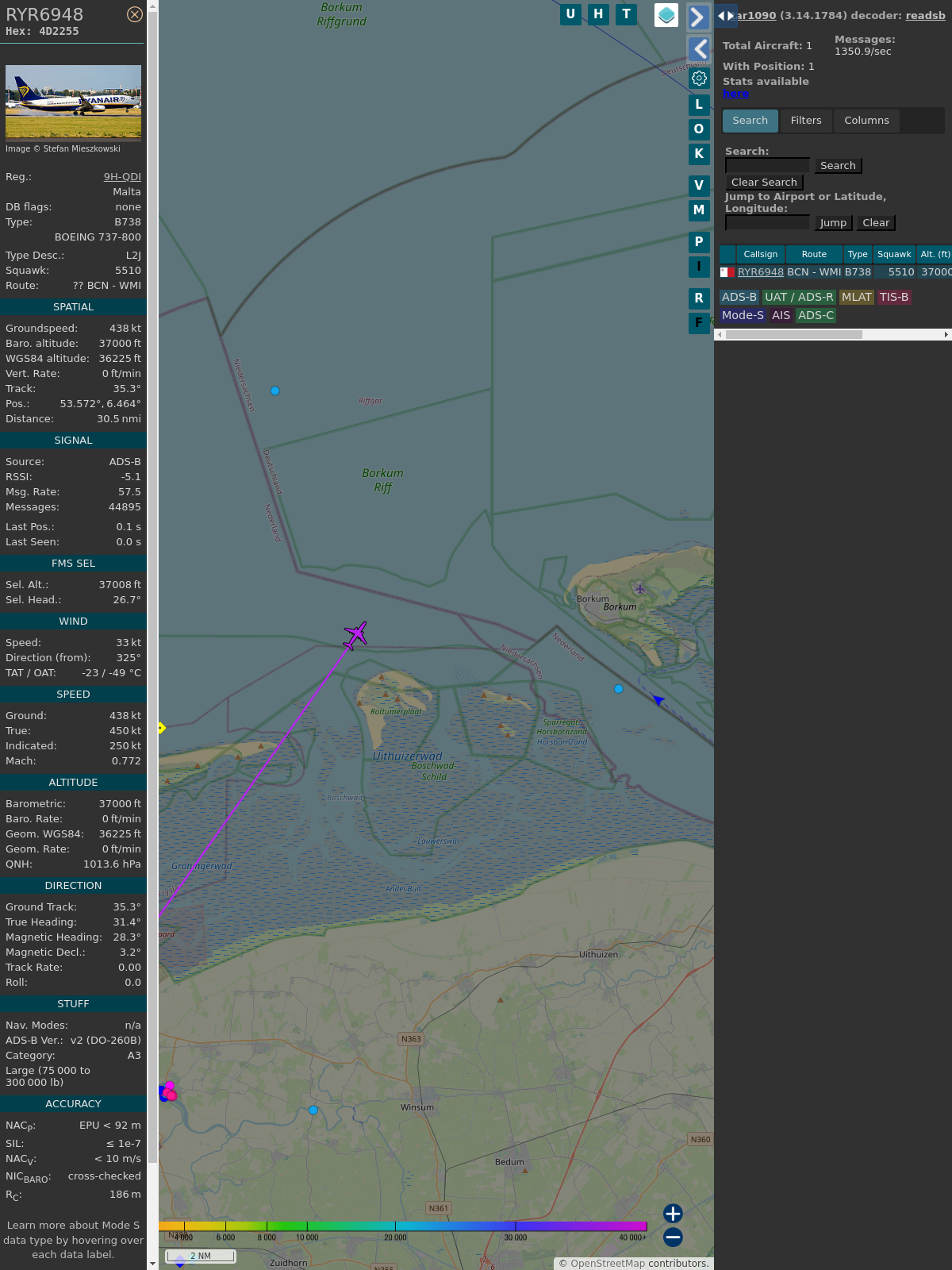
Task: Toggle AIS source legend
Action: click(781, 315)
